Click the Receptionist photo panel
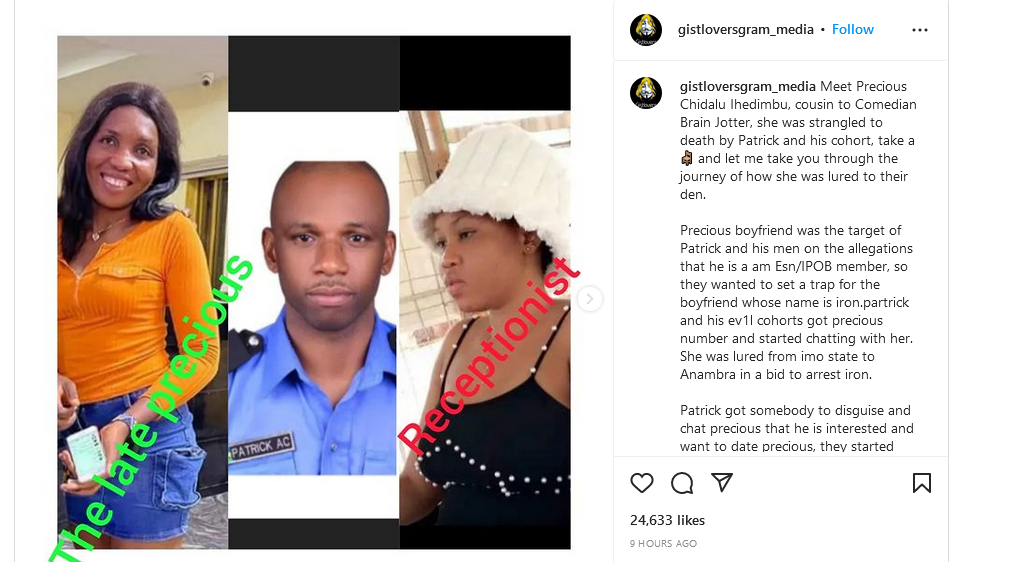 (x=485, y=292)
